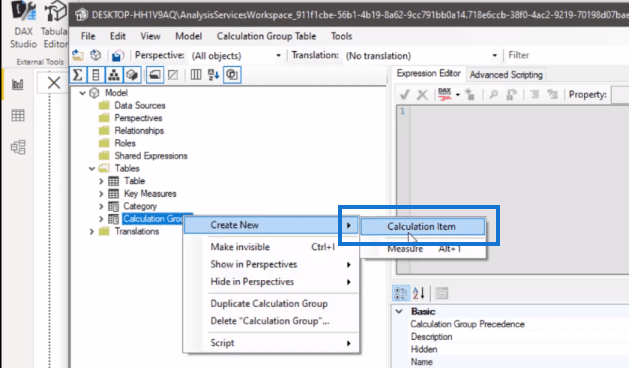Open the Edit menu
Screen dimensions: 629x368
(x=118, y=36)
